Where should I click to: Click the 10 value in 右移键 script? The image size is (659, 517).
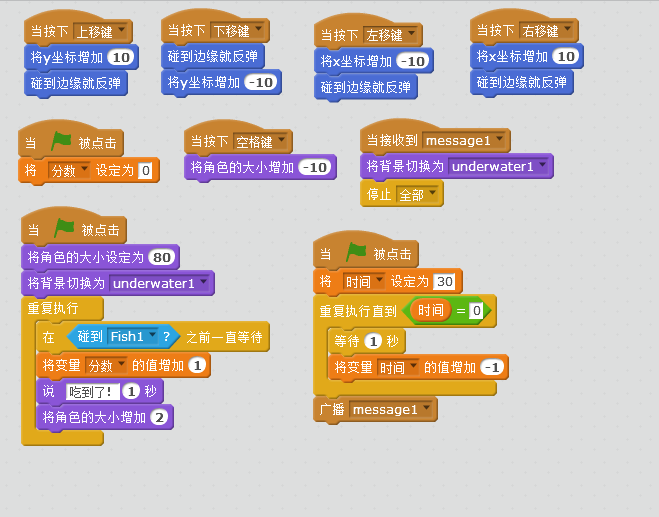click(566, 56)
